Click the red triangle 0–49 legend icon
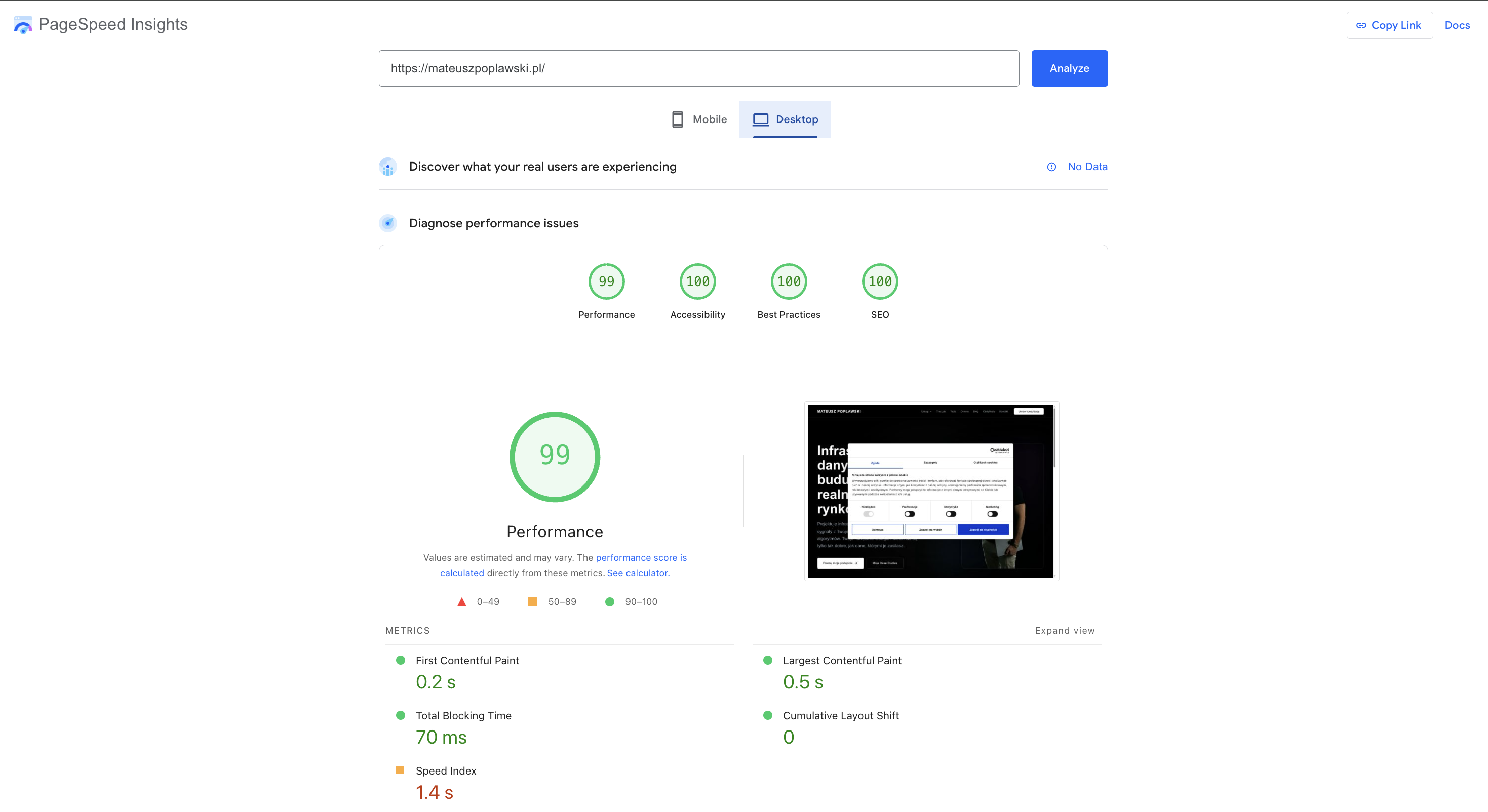The width and height of the screenshot is (1488, 812). [x=461, y=602]
